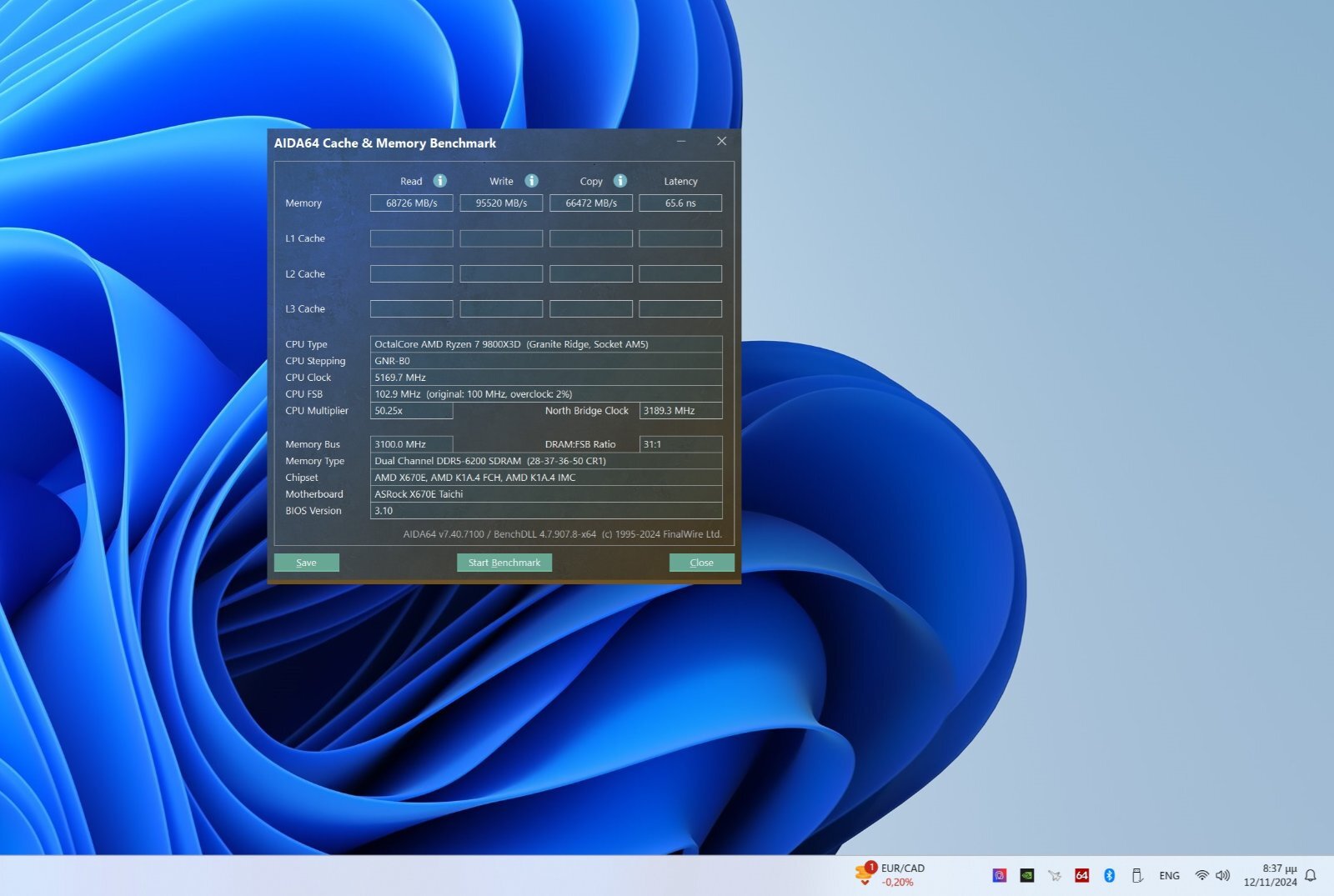Open the Wi-Fi network icon
The height and width of the screenshot is (896, 1334).
tap(1201, 875)
